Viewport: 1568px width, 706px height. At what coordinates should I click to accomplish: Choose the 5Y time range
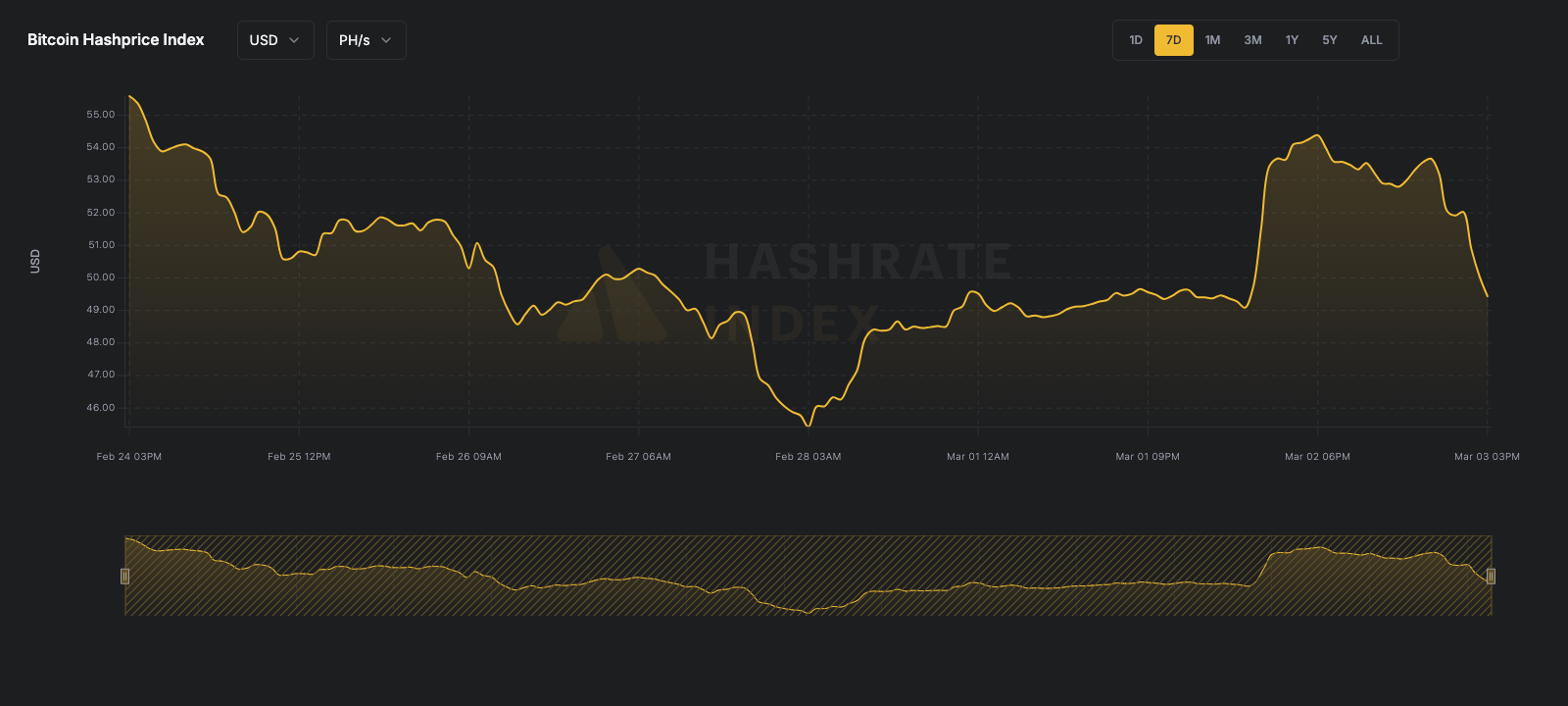tap(1330, 40)
